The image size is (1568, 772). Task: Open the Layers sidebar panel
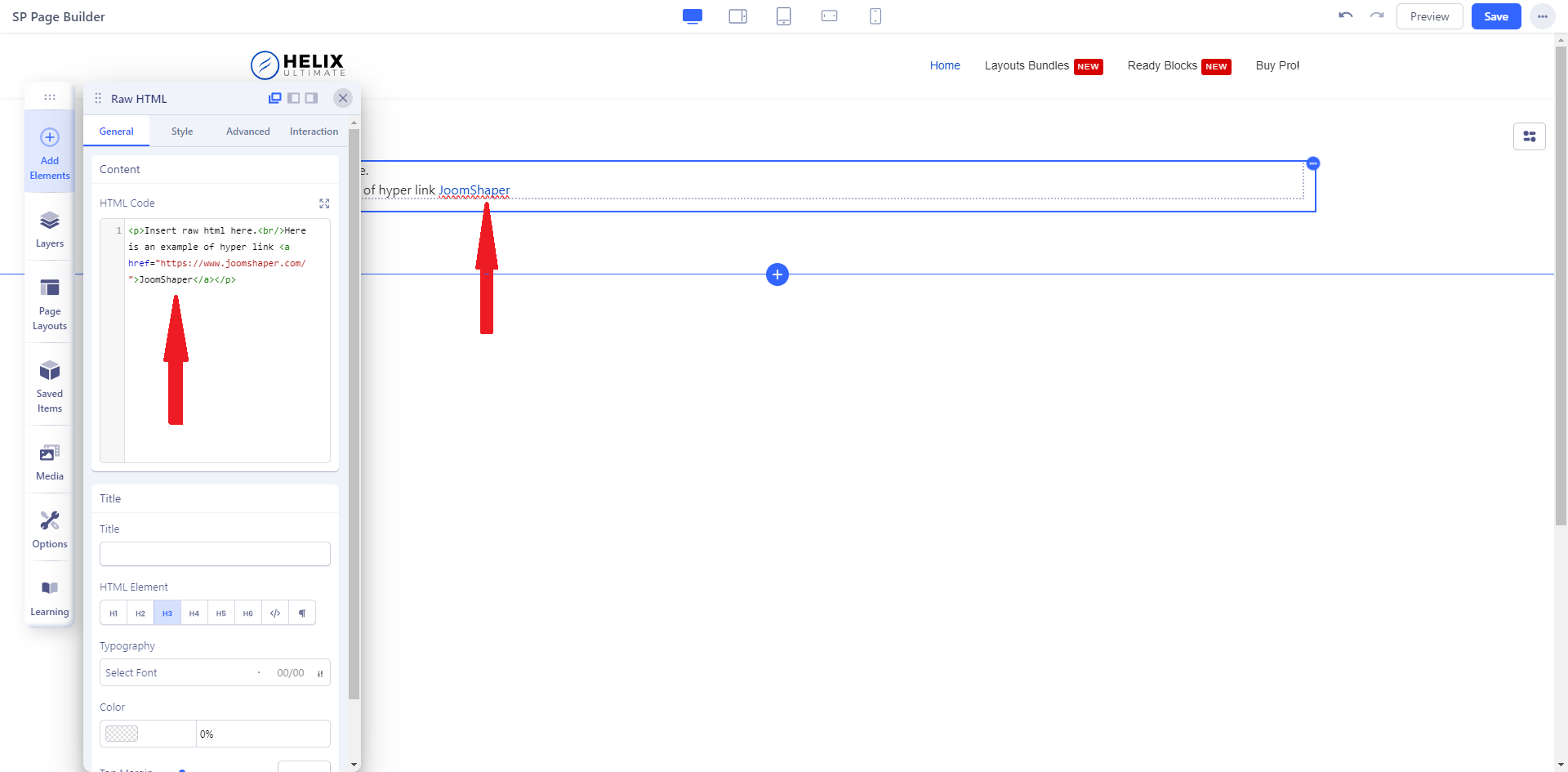(x=50, y=230)
